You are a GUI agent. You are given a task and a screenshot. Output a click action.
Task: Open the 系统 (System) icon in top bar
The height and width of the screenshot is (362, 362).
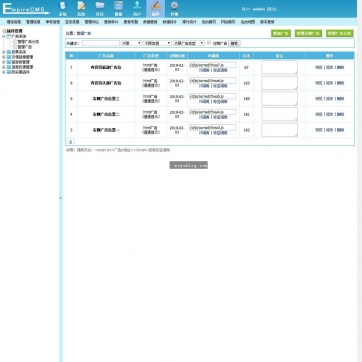click(63, 8)
